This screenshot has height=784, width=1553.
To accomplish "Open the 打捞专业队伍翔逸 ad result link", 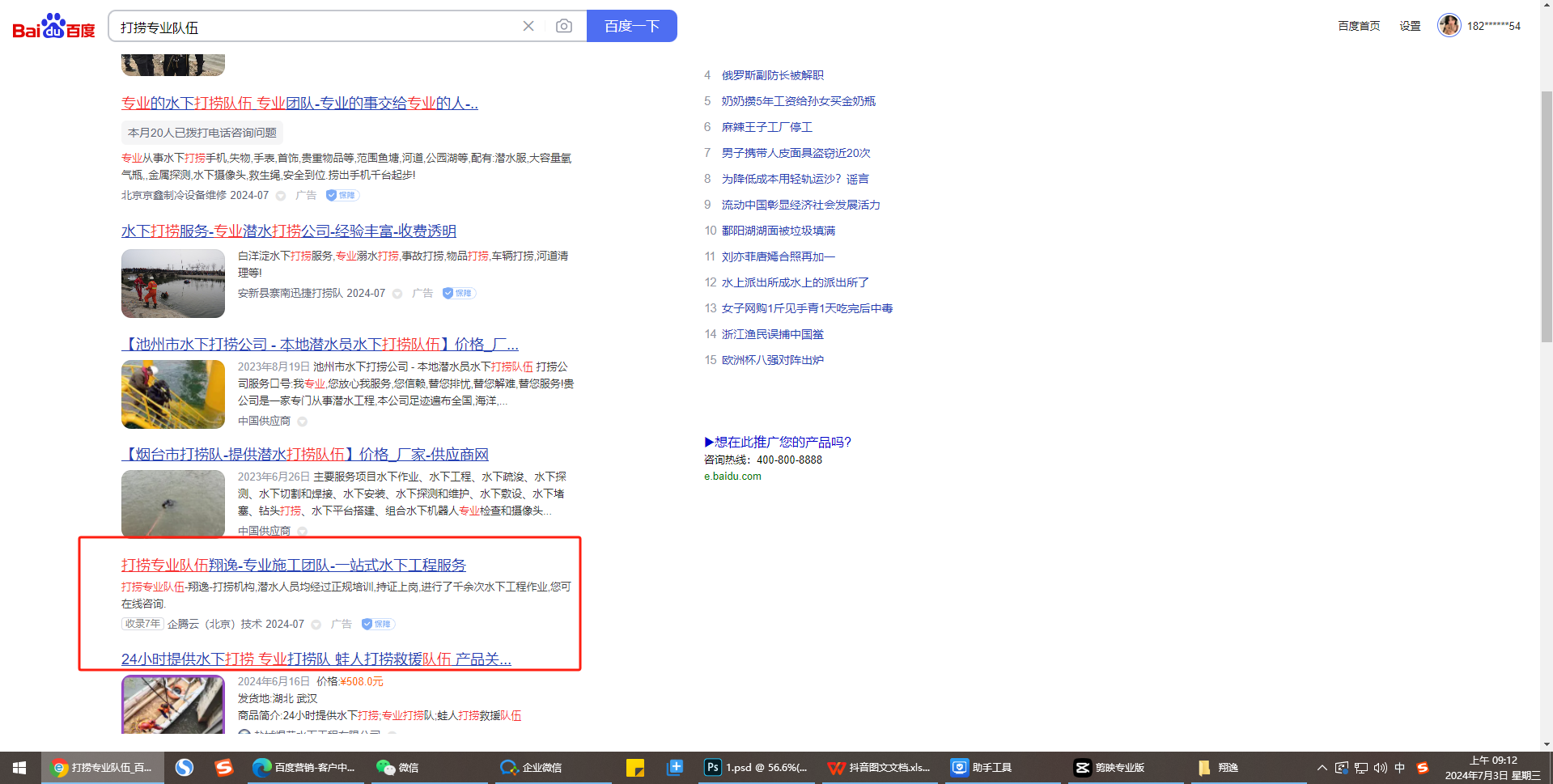I will (x=294, y=566).
